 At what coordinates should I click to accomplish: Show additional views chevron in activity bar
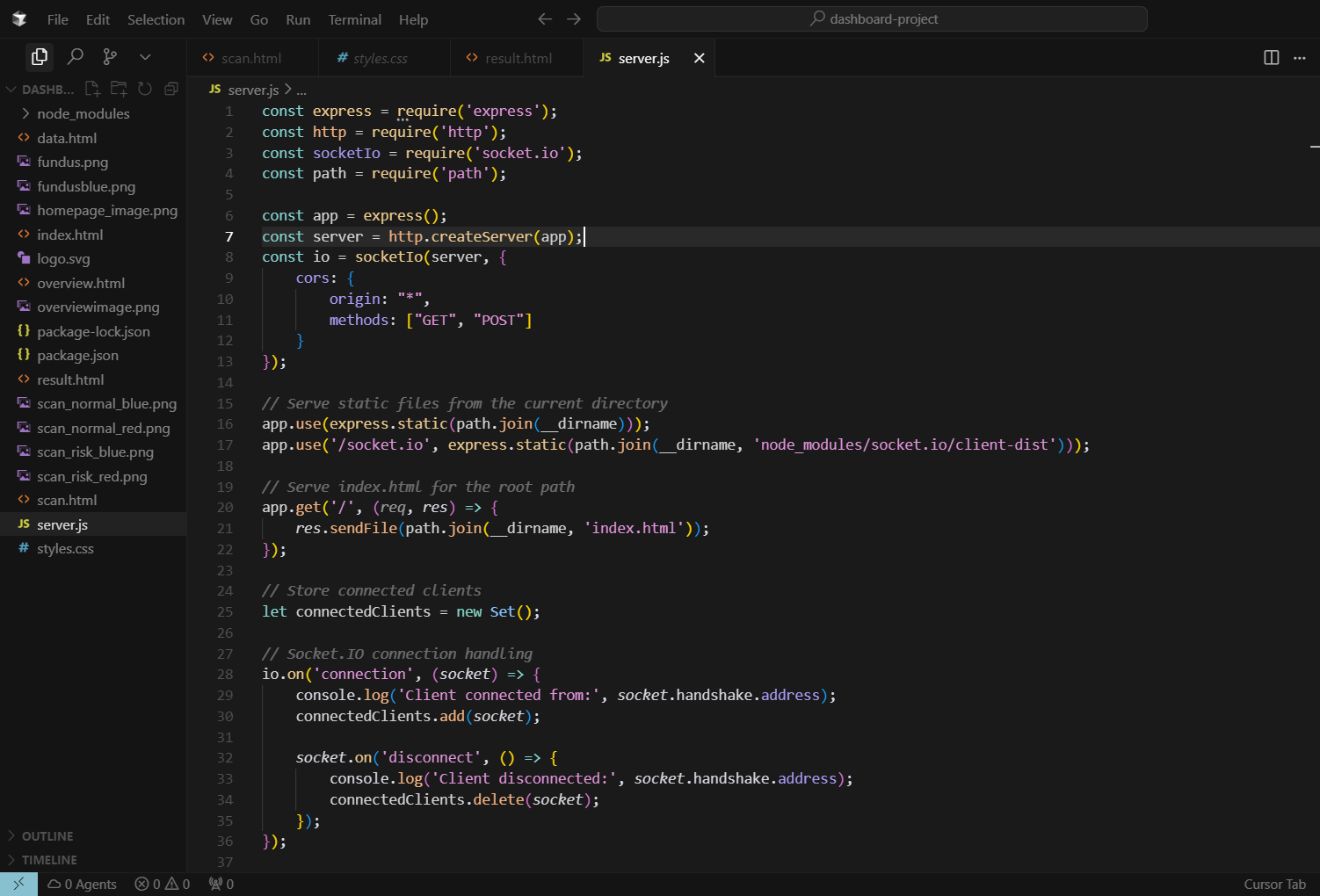click(x=145, y=57)
